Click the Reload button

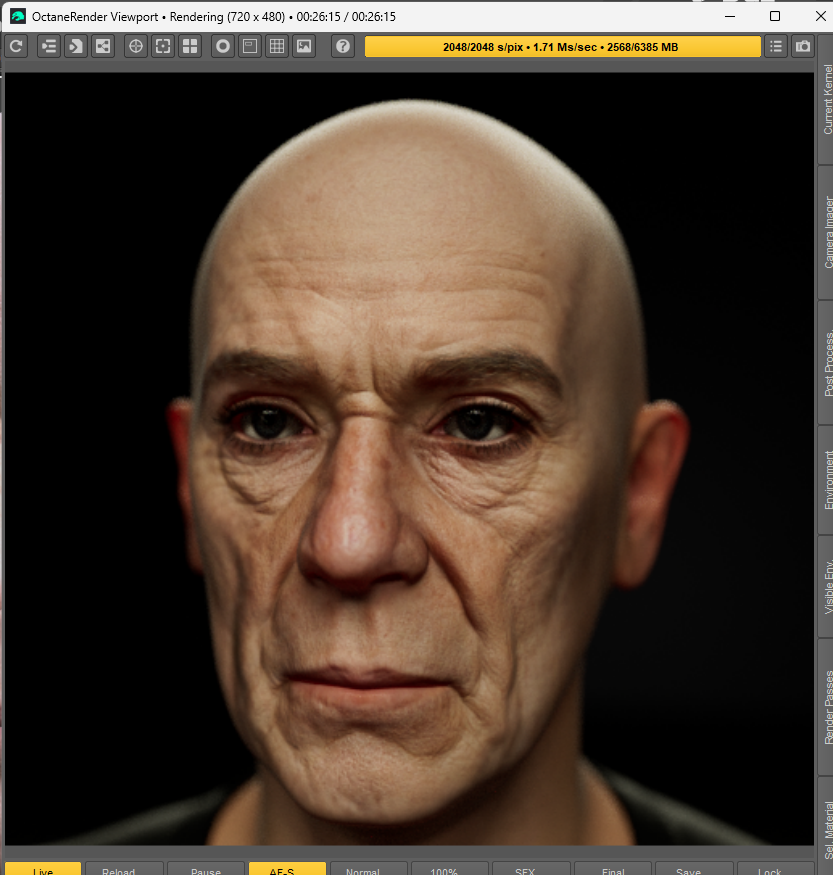click(x=124, y=869)
